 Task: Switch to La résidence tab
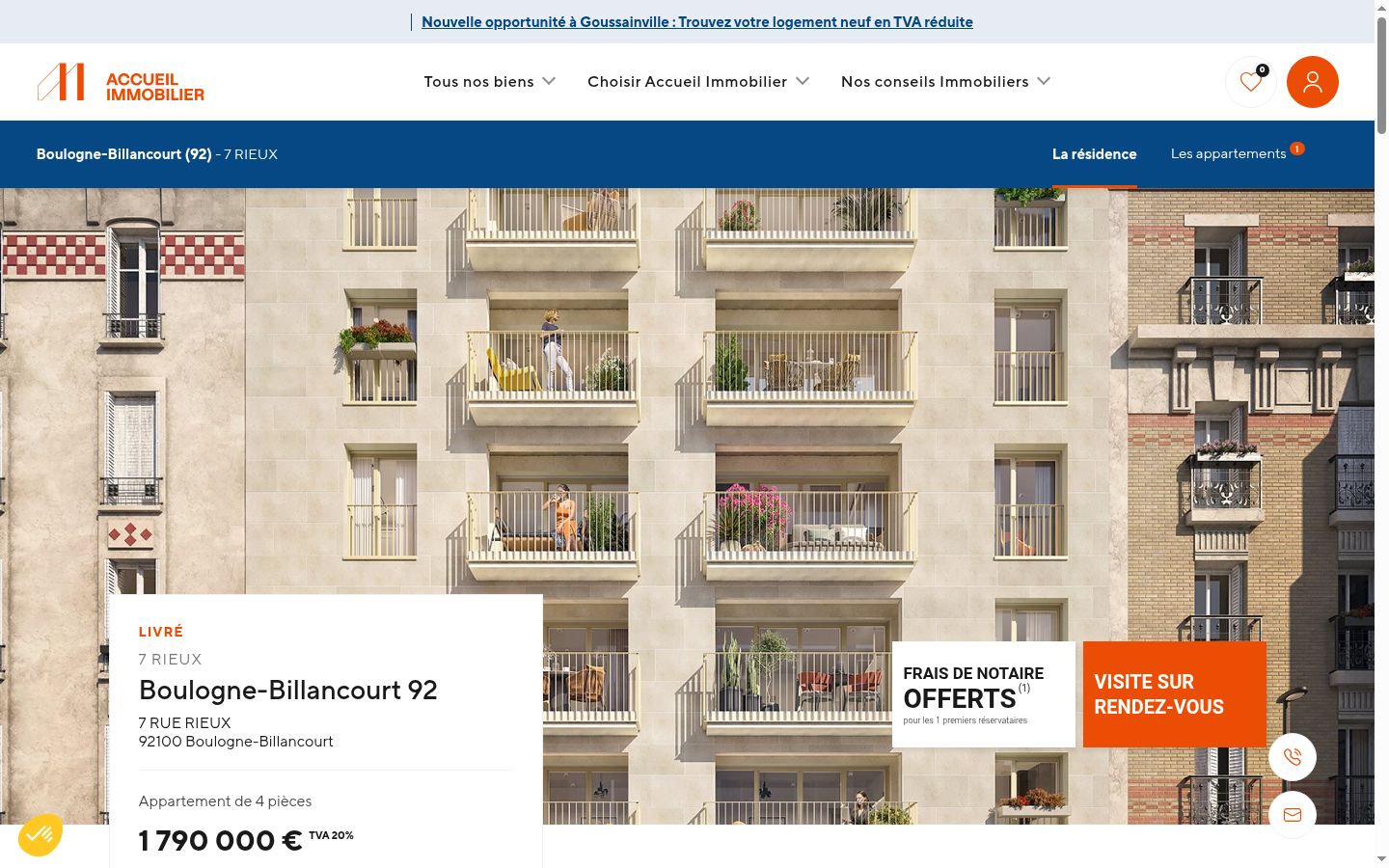[x=1094, y=154]
